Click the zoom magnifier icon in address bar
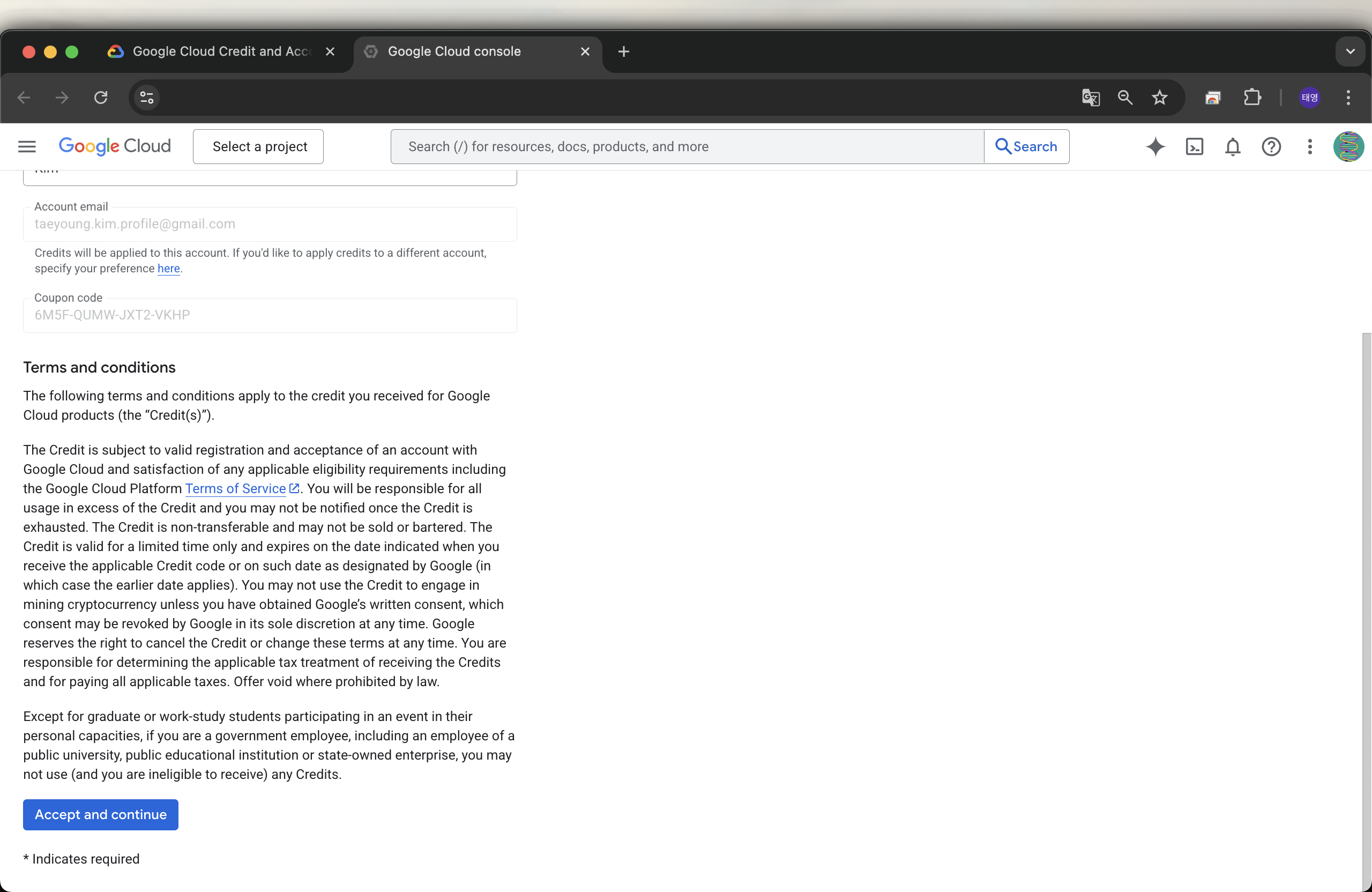 pos(1125,98)
